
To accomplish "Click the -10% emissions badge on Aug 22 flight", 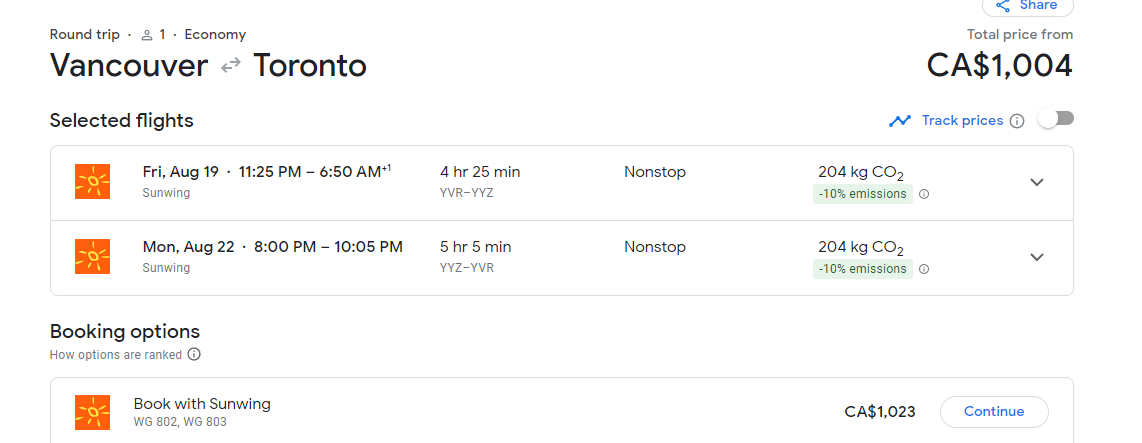I will 862,269.
